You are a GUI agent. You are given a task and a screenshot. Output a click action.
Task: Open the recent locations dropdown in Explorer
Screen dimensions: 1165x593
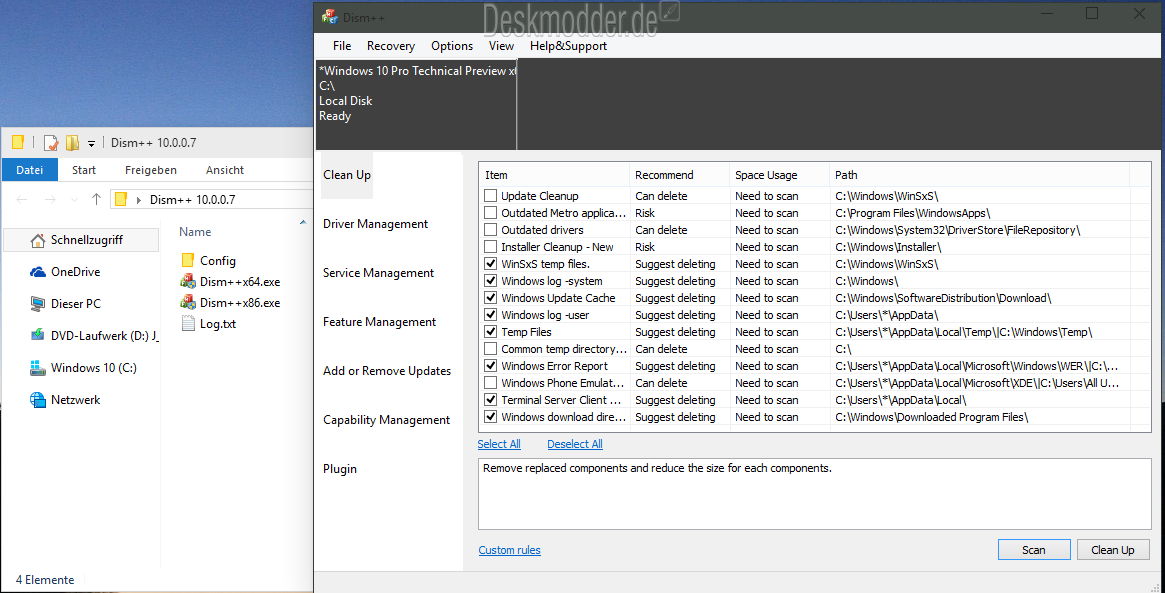coord(74,200)
